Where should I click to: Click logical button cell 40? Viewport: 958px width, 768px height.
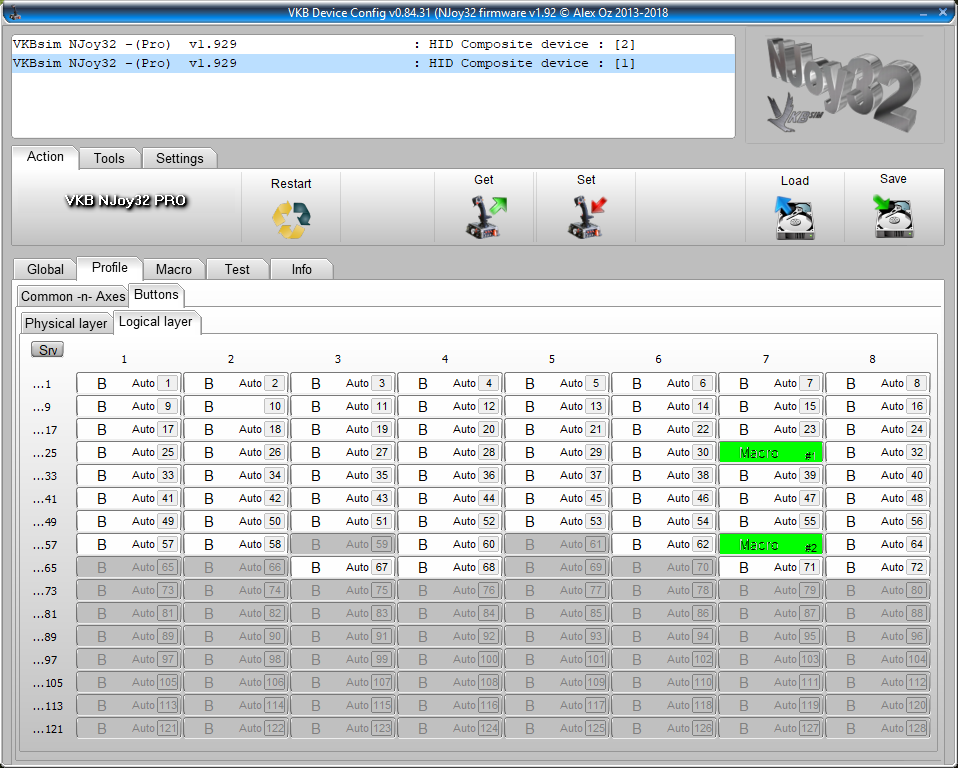[x=878, y=475]
